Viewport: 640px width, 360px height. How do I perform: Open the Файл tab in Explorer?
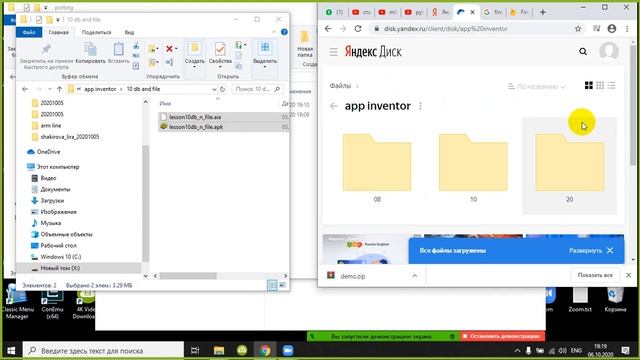point(29,32)
